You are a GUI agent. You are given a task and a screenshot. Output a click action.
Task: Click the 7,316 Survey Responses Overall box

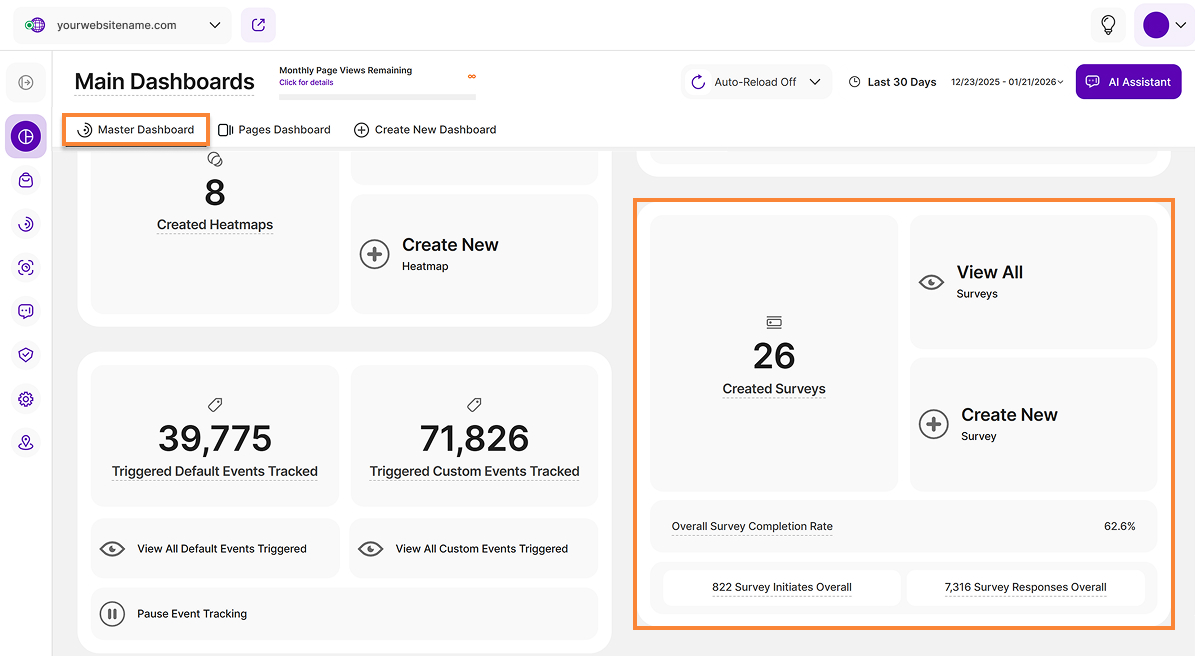1025,587
